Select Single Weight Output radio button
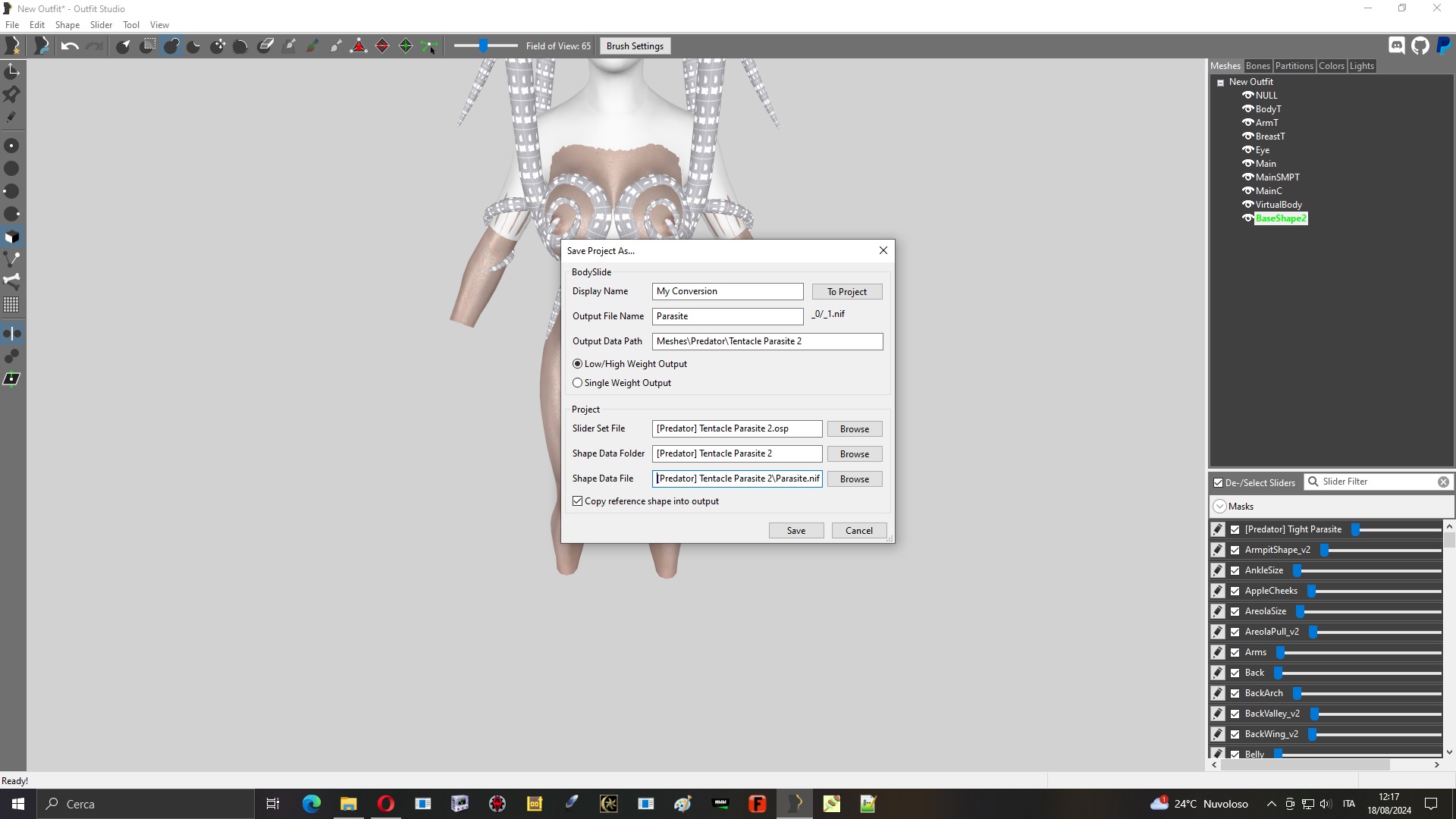Image resolution: width=1456 pixels, height=819 pixels. (x=578, y=383)
